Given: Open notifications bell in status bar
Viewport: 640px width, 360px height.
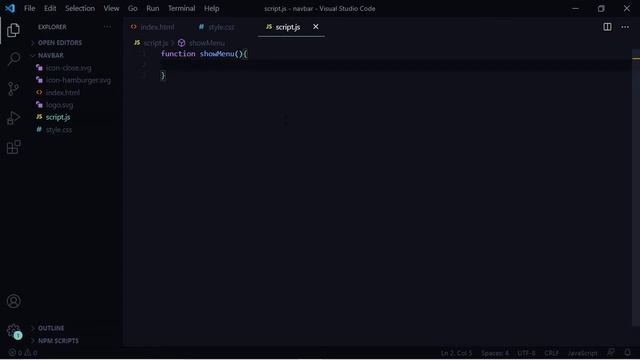Looking at the screenshot, I should click(x=627, y=353).
